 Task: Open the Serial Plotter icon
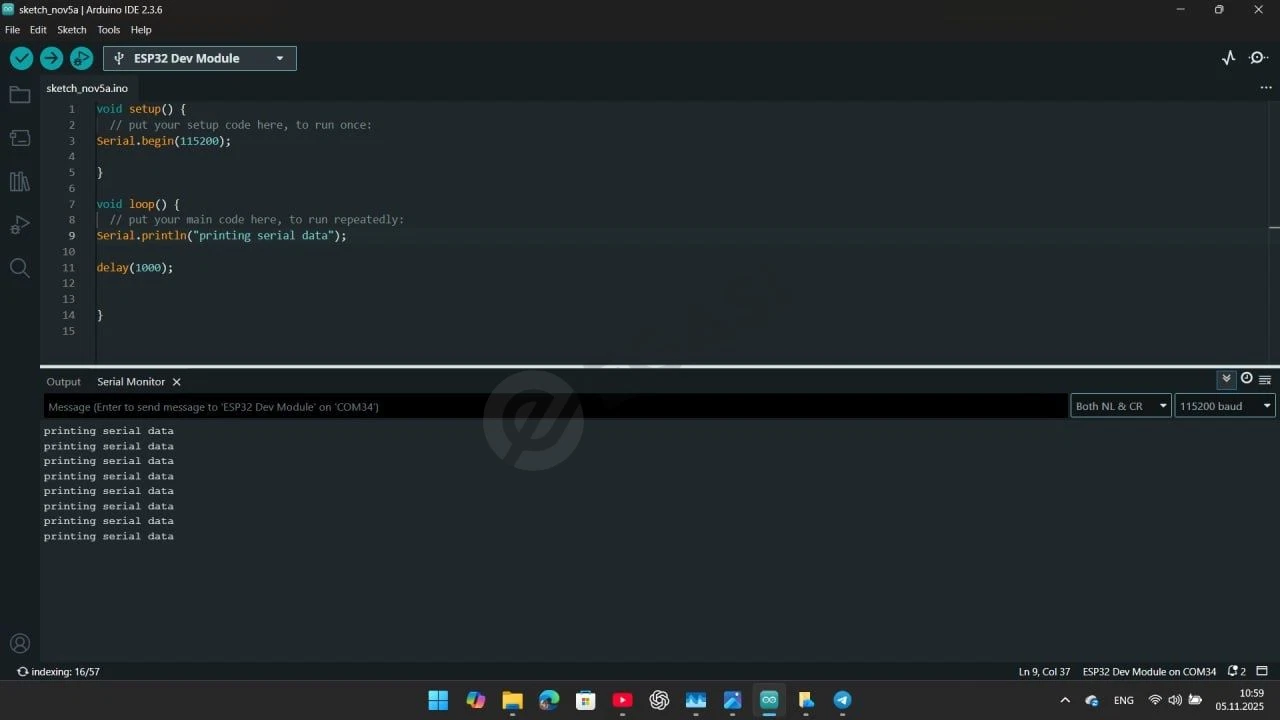1229,58
